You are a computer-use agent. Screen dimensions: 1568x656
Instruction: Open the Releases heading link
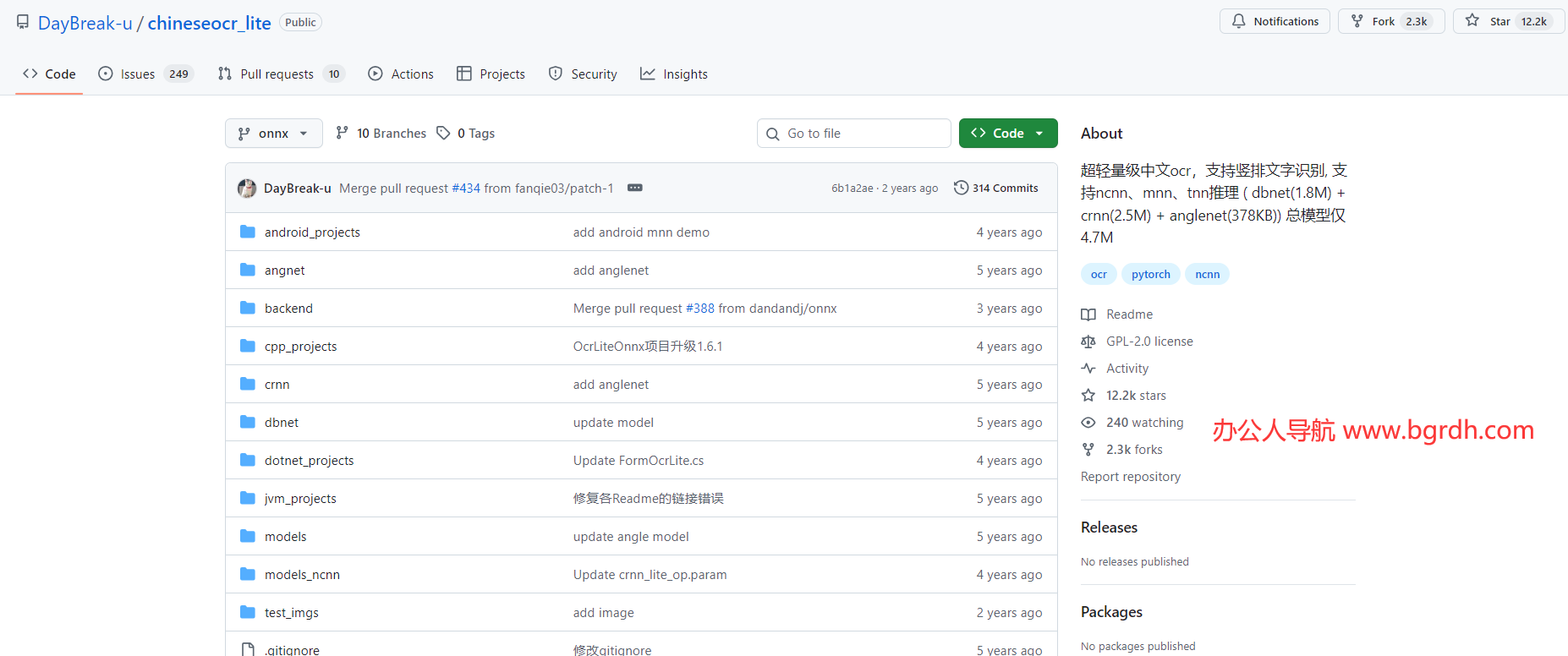[x=1109, y=528]
